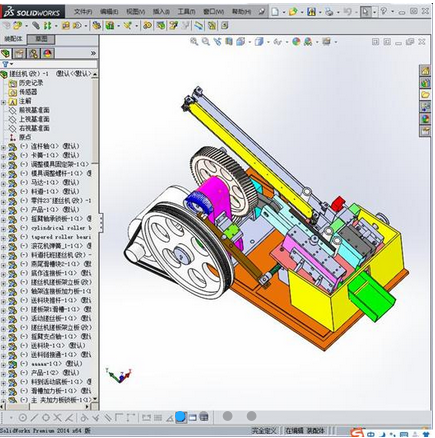Open the 插入 (Insert) menu
This screenshot has width=435, height=438.
tap(161, 12)
